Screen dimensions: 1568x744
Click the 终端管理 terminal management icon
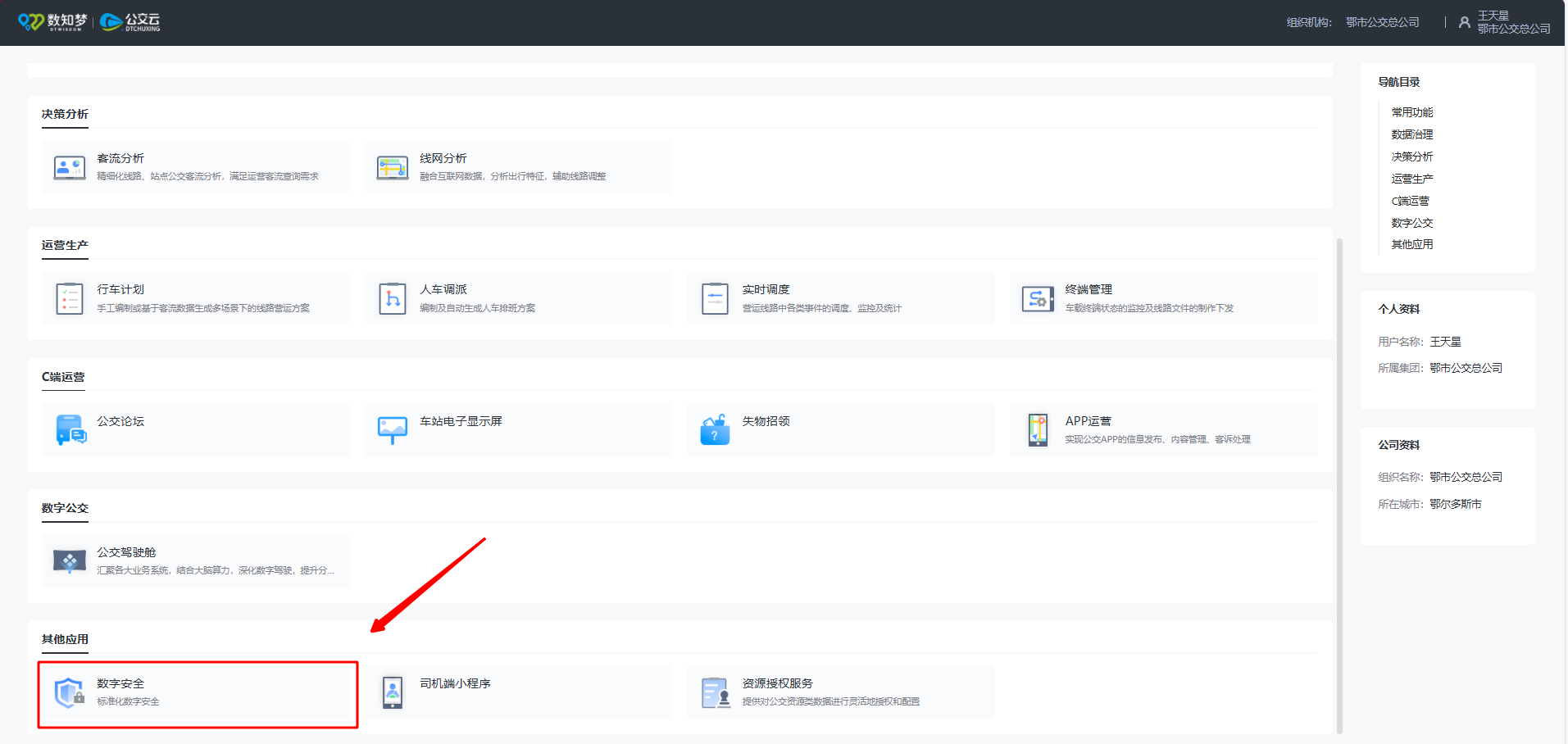(1038, 299)
